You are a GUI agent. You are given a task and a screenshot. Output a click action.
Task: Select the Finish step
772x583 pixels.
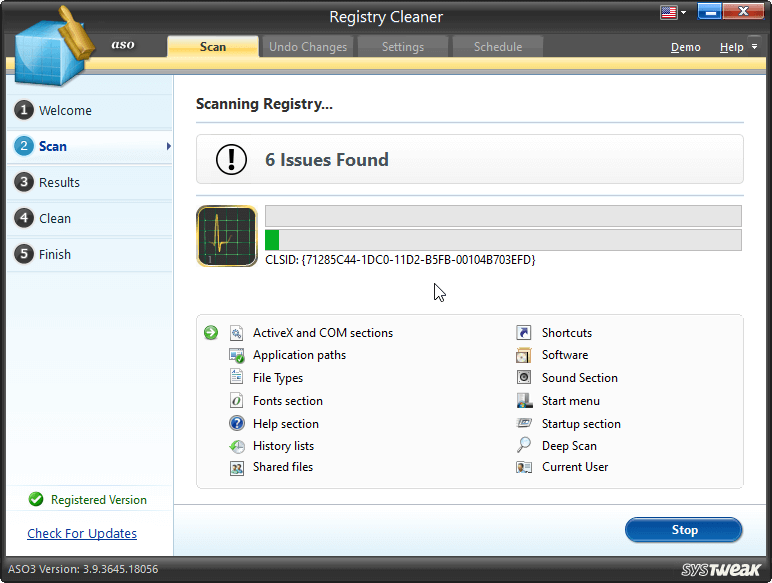click(x=90, y=254)
